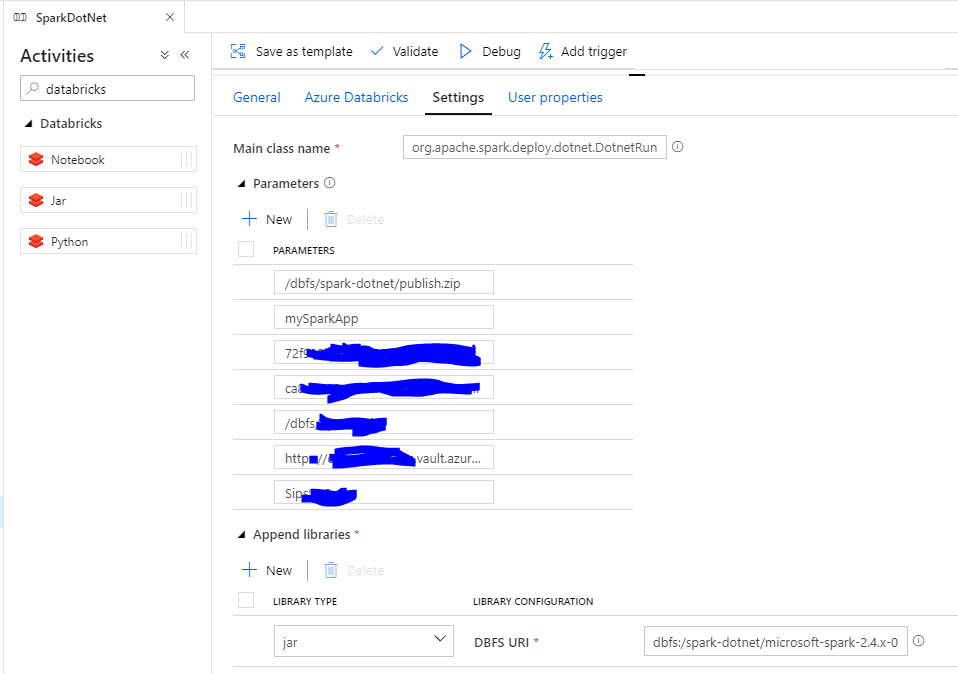Screen dimensions: 958x674
Task: Click the DBFS URI input field
Action: pos(775,640)
